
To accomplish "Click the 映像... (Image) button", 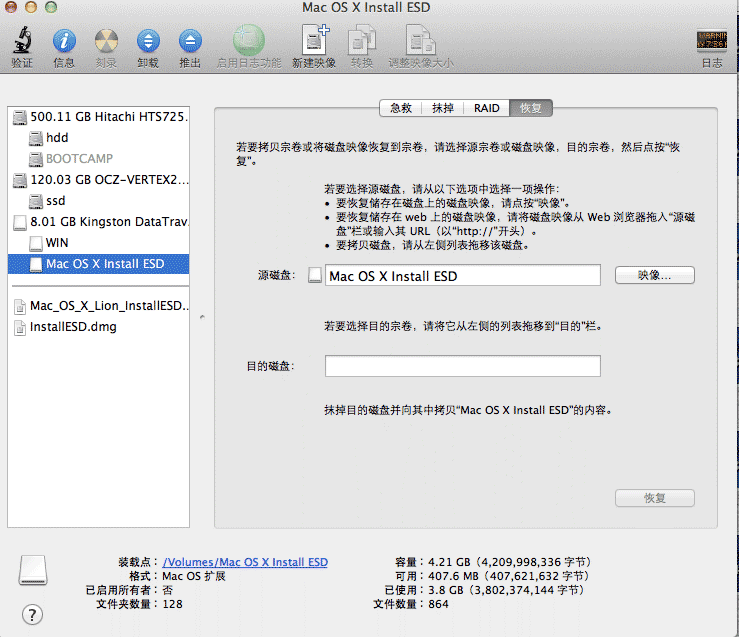I will [x=655, y=275].
